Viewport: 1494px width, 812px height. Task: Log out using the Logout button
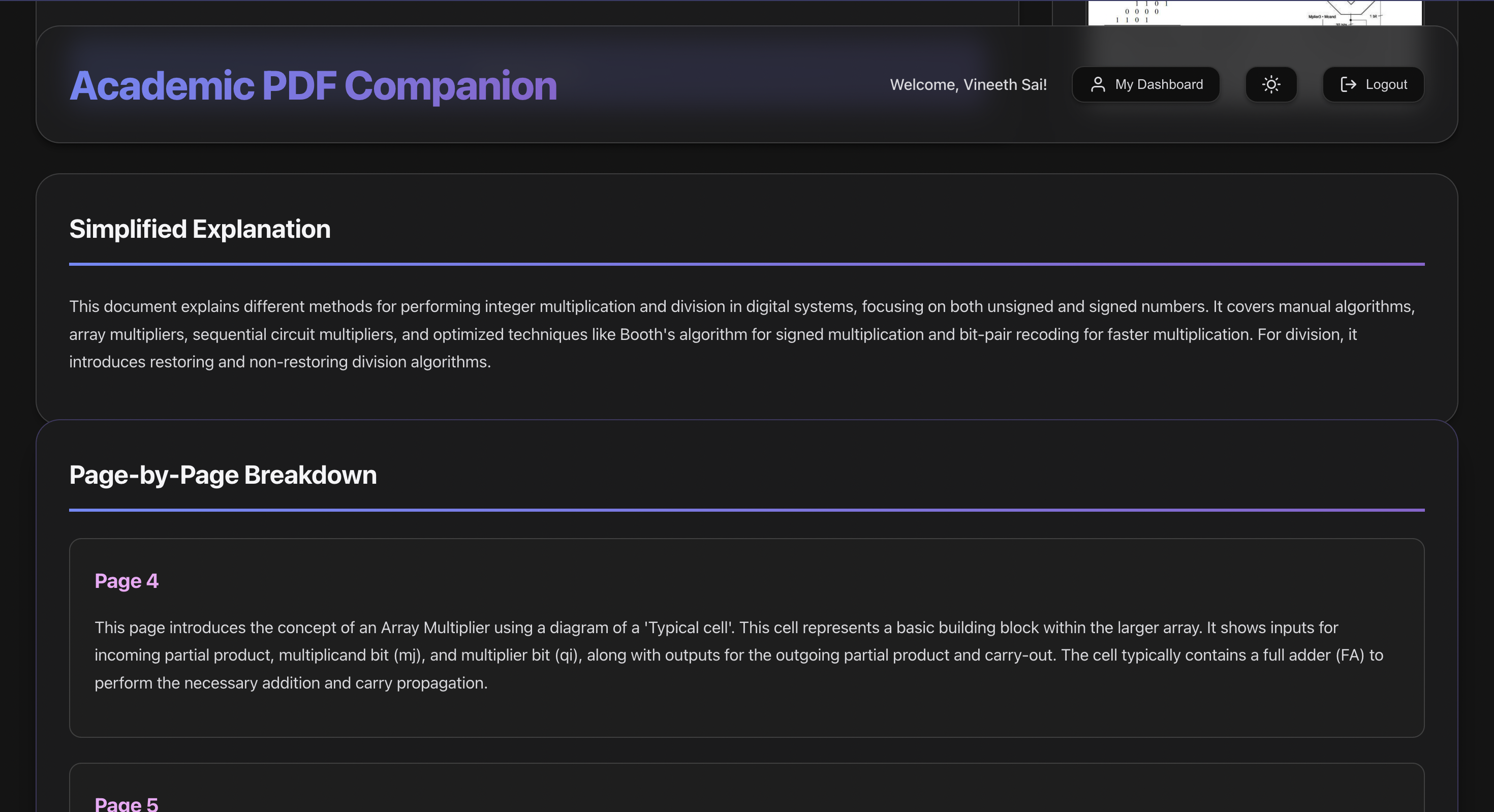[1373, 85]
